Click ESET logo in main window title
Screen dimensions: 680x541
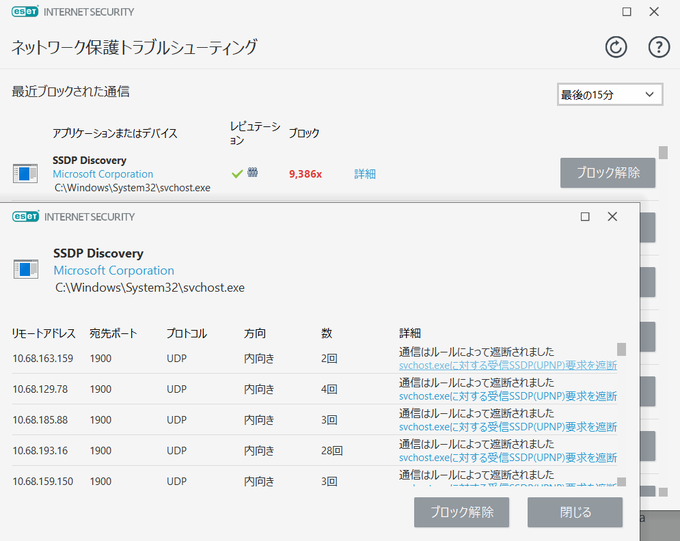(25, 12)
